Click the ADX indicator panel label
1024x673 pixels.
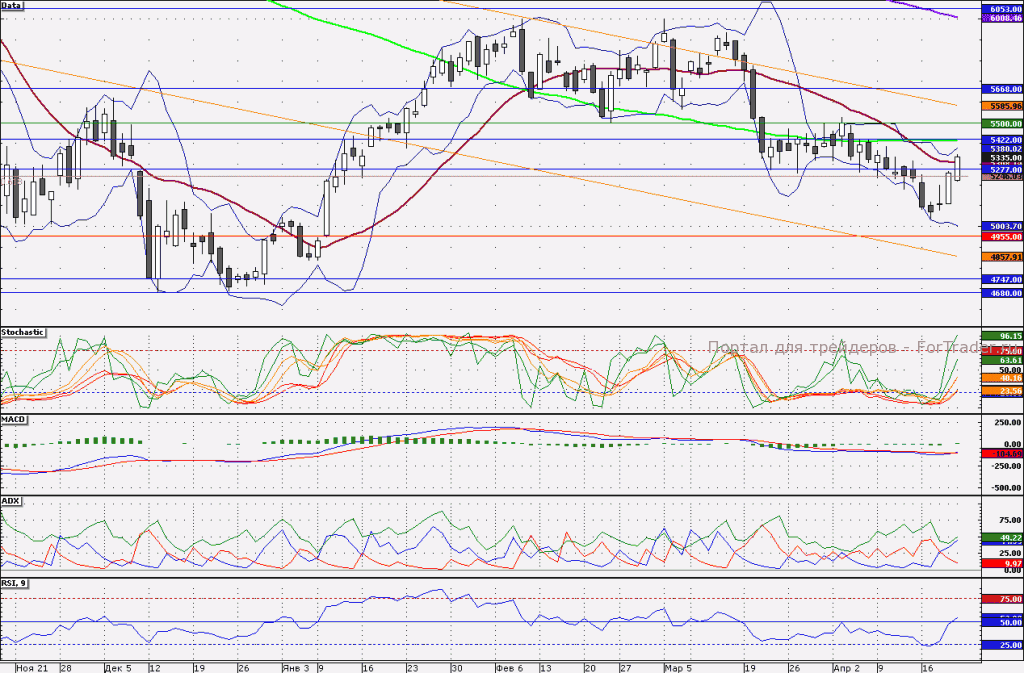click(11, 501)
